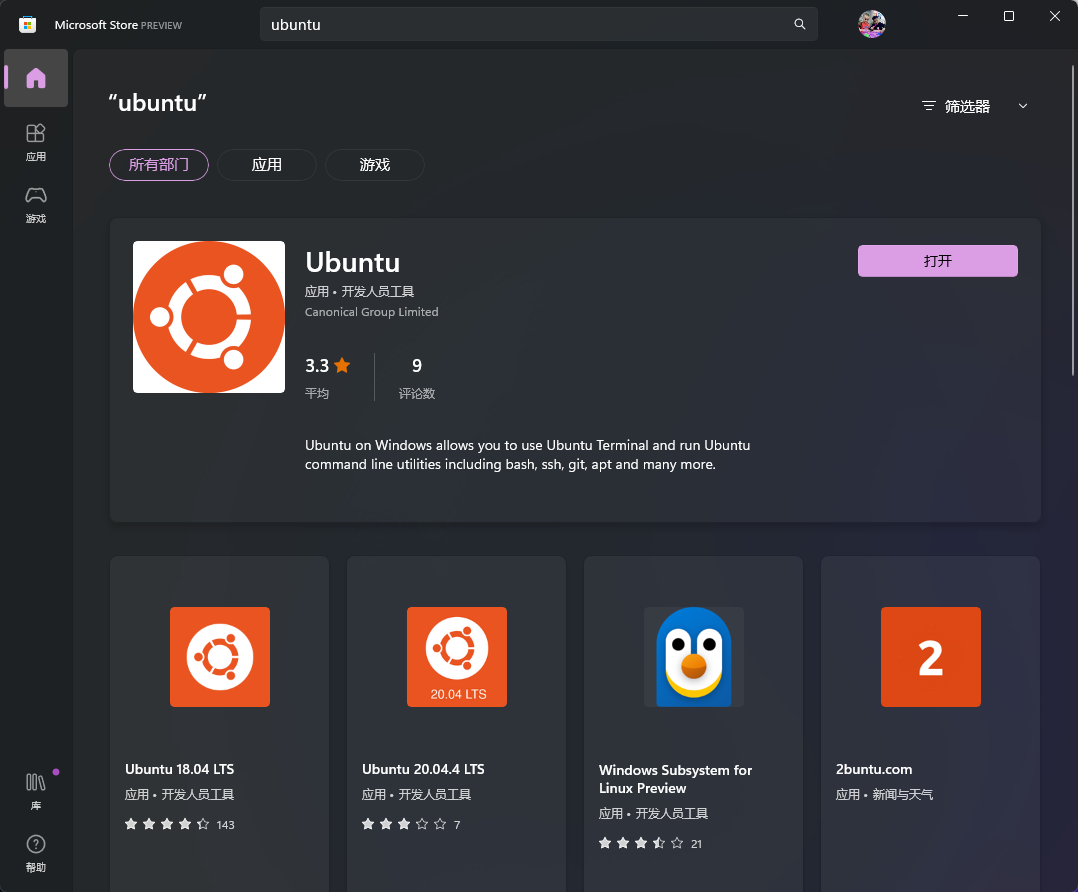
Task: Click the 2buntu.com title
Action: 874,769
